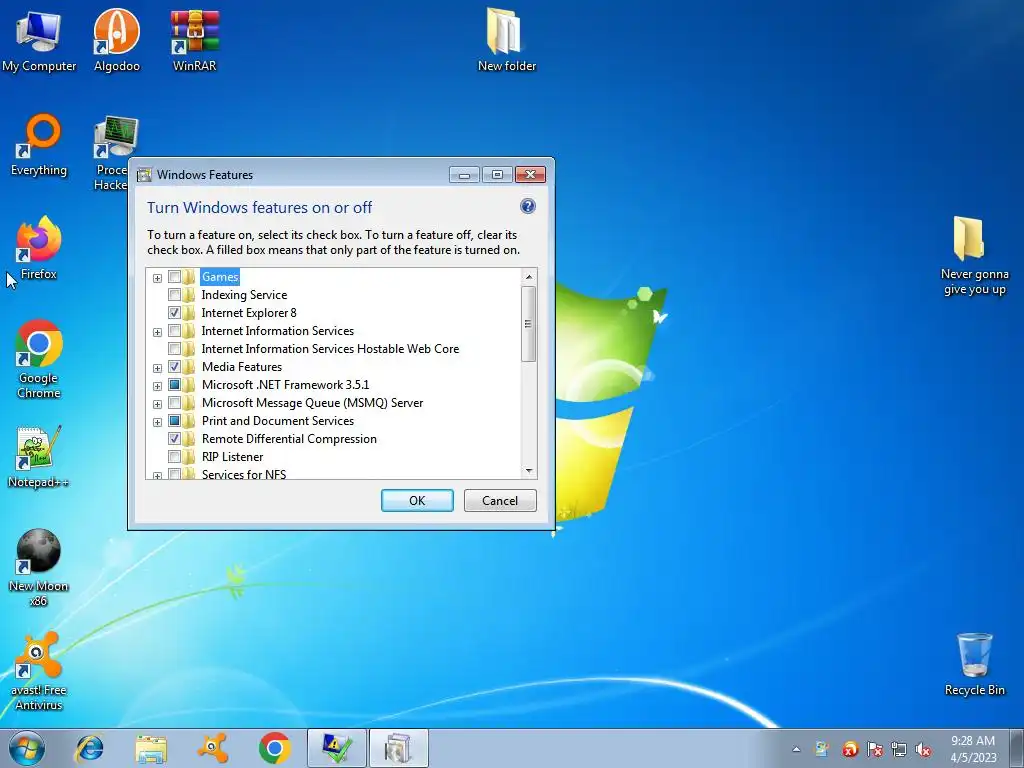Select the Internet Explorer 8 row label

[x=249, y=313]
